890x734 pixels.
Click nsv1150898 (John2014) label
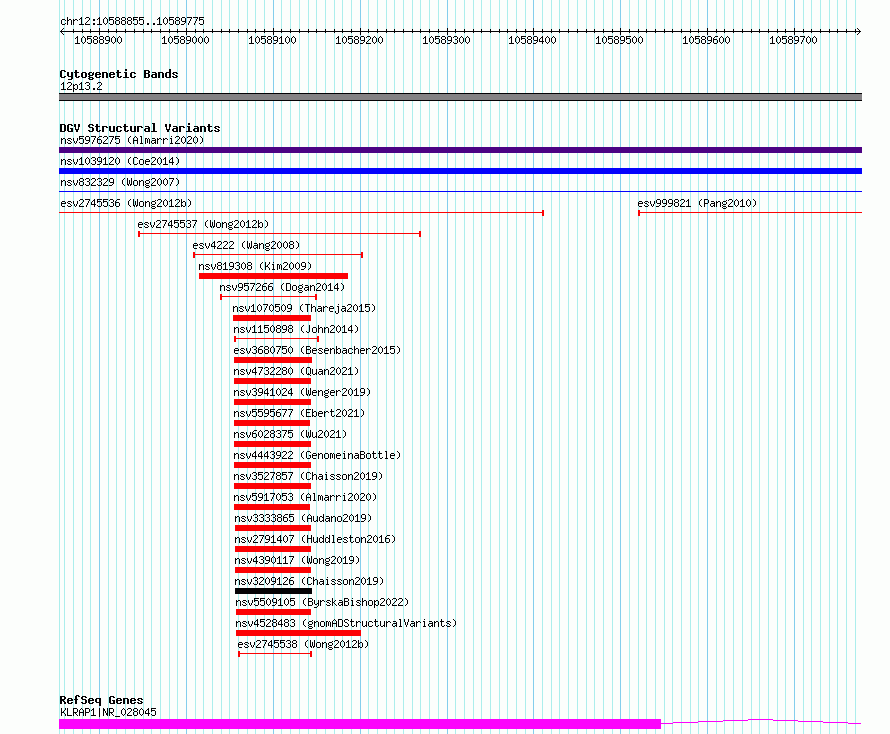[296, 329]
